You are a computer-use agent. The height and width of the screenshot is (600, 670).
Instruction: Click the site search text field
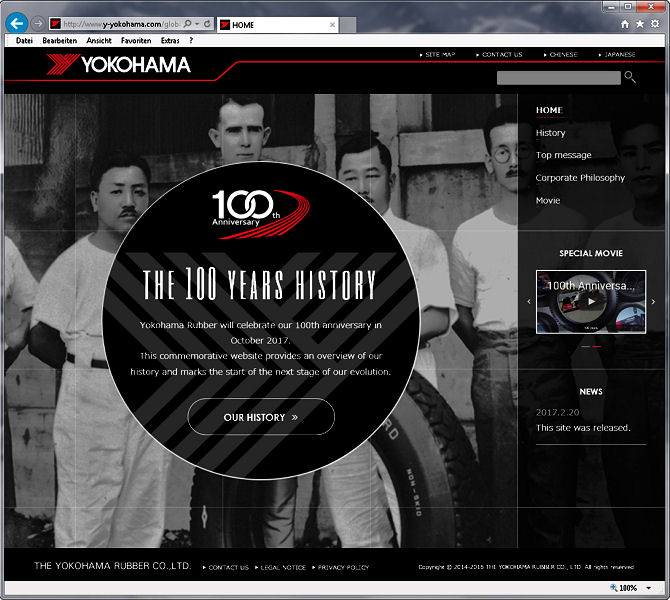558,78
